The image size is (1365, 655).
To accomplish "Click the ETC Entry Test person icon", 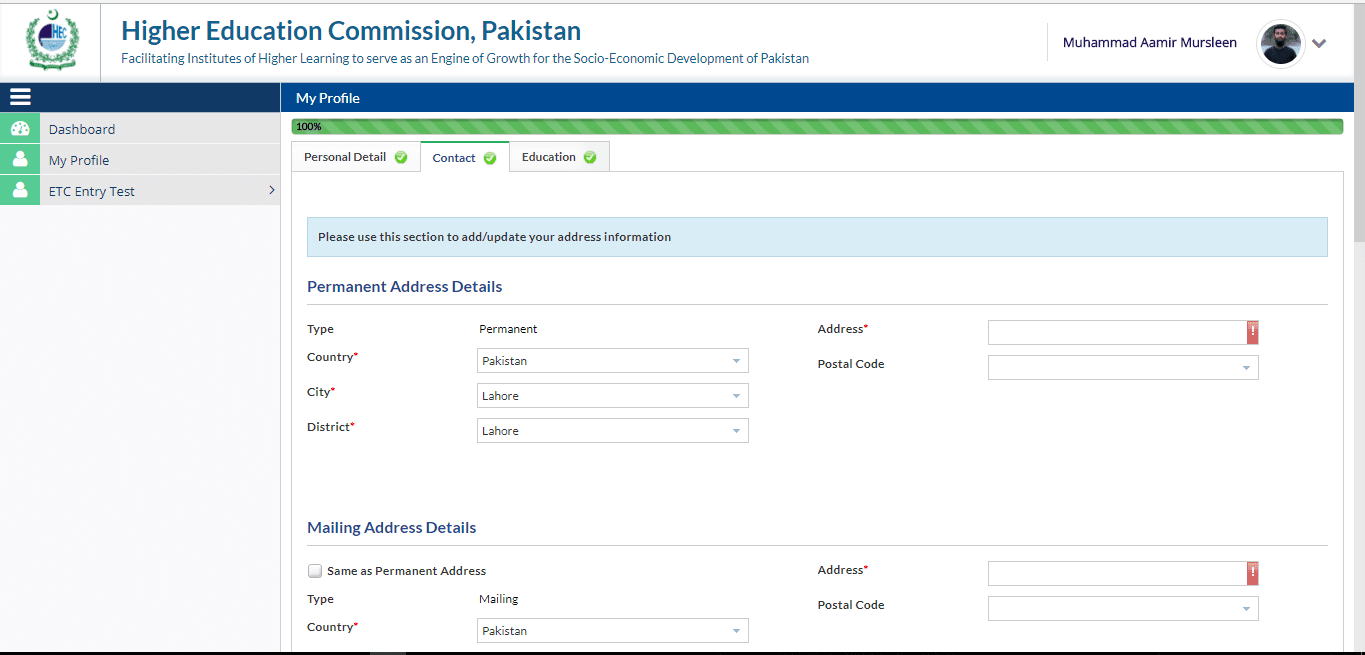I will click(20, 191).
